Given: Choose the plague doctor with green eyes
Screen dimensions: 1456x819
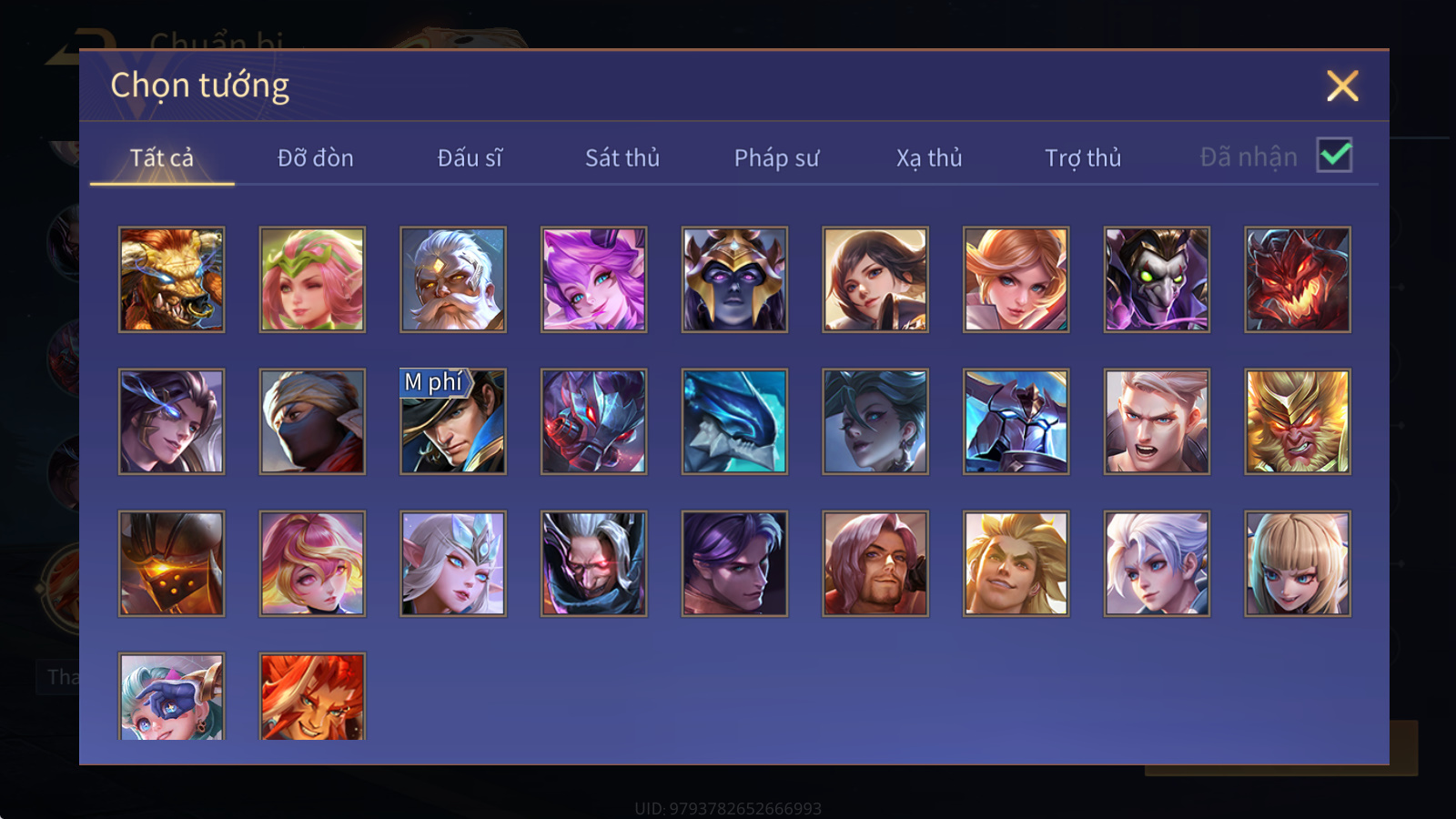Looking at the screenshot, I should [1157, 279].
